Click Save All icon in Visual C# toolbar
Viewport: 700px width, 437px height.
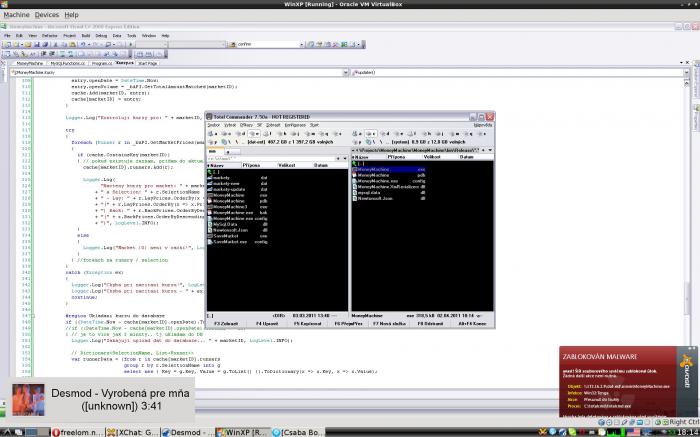point(45,45)
